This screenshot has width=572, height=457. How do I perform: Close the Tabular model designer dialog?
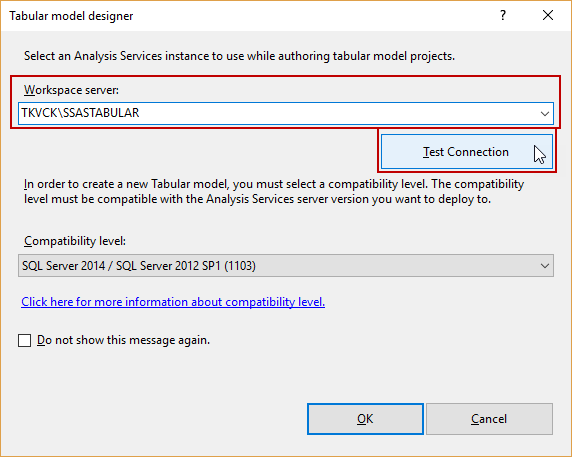548,15
